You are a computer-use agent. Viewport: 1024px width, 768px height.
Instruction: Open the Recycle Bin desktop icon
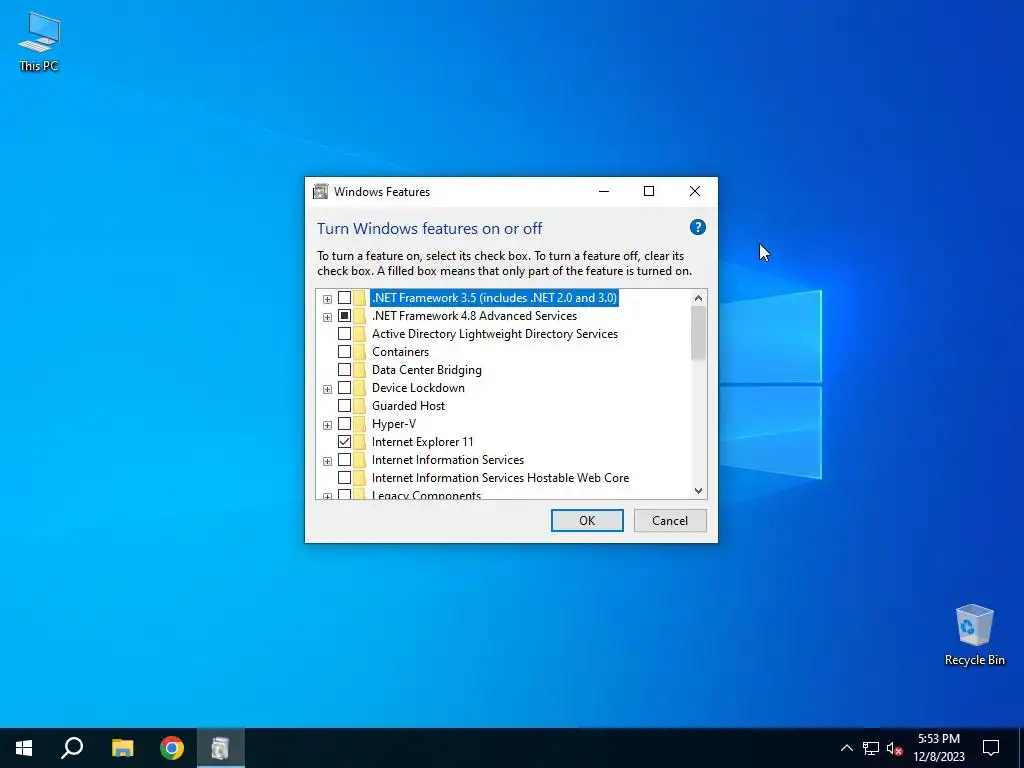coord(974,635)
